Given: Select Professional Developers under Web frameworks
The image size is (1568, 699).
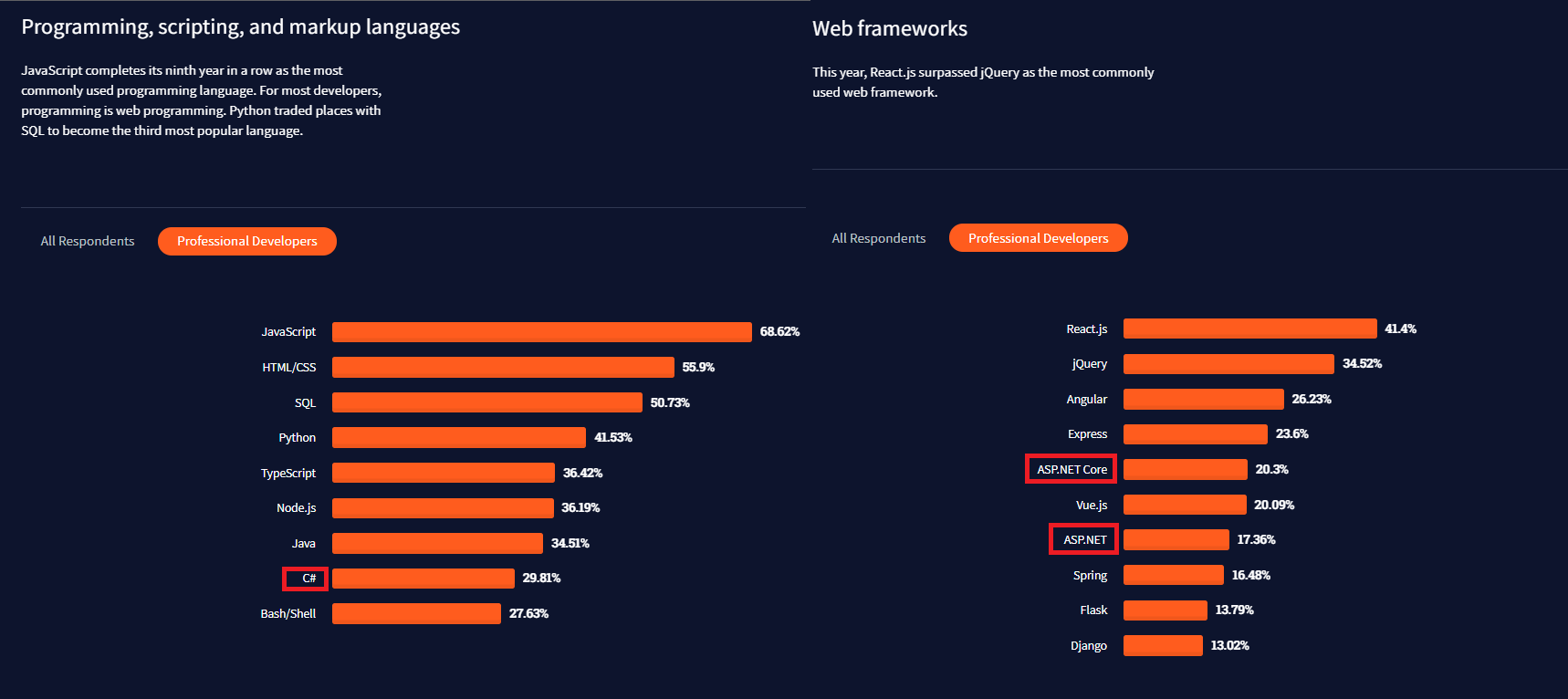Looking at the screenshot, I should [x=1038, y=238].
